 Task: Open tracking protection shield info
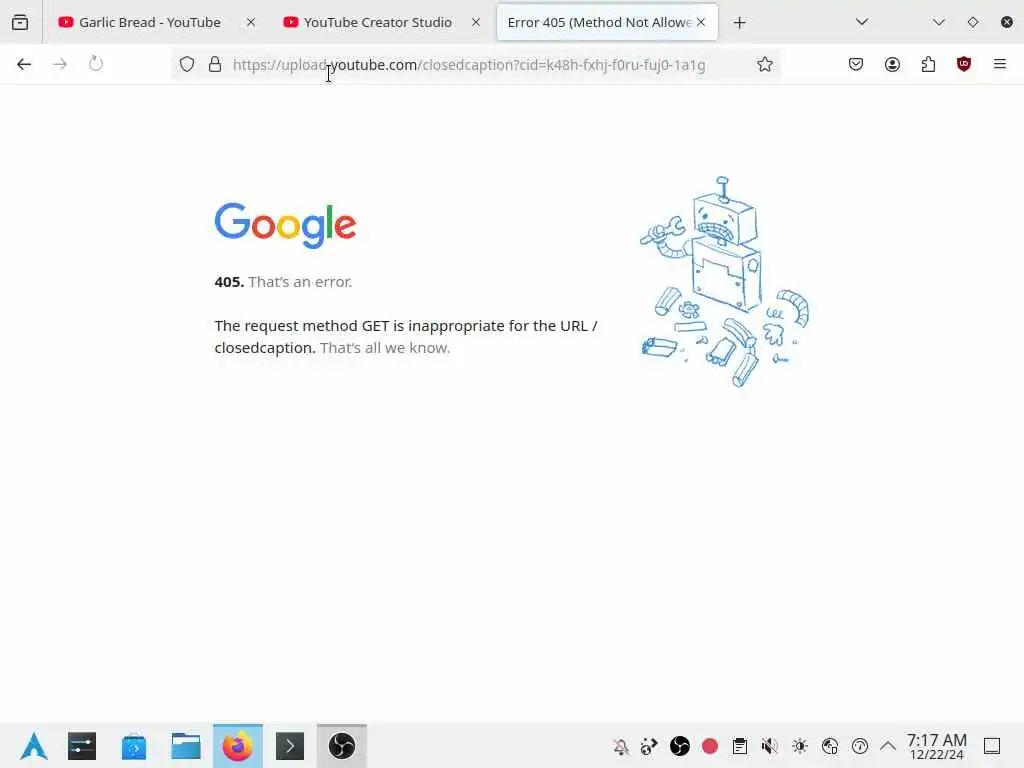(x=187, y=64)
